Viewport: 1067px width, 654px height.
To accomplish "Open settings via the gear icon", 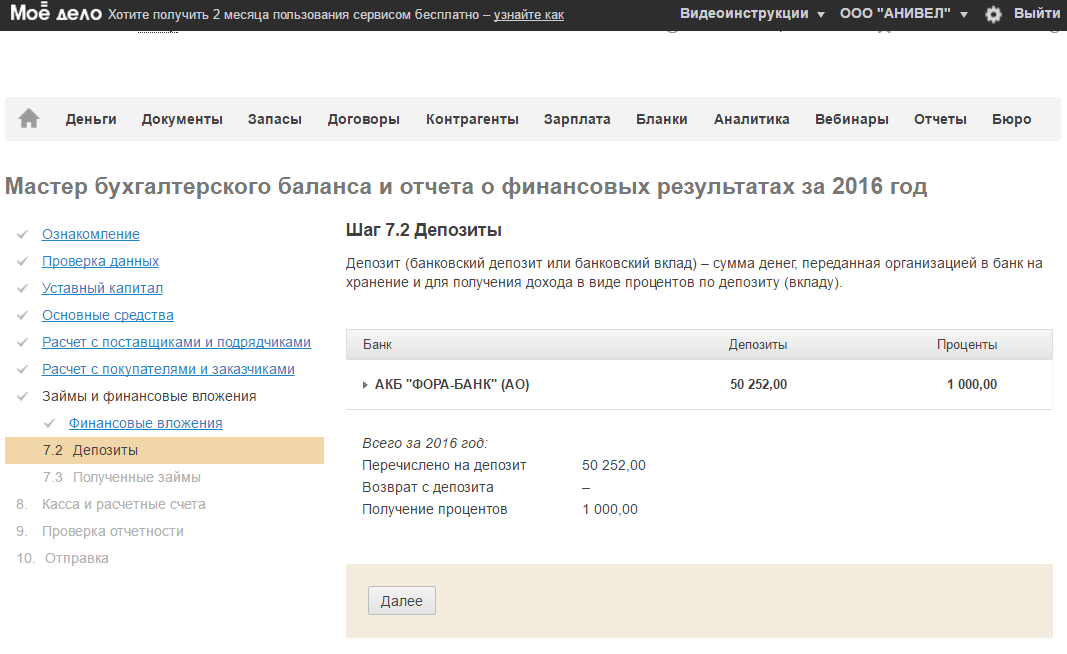I will click(993, 14).
